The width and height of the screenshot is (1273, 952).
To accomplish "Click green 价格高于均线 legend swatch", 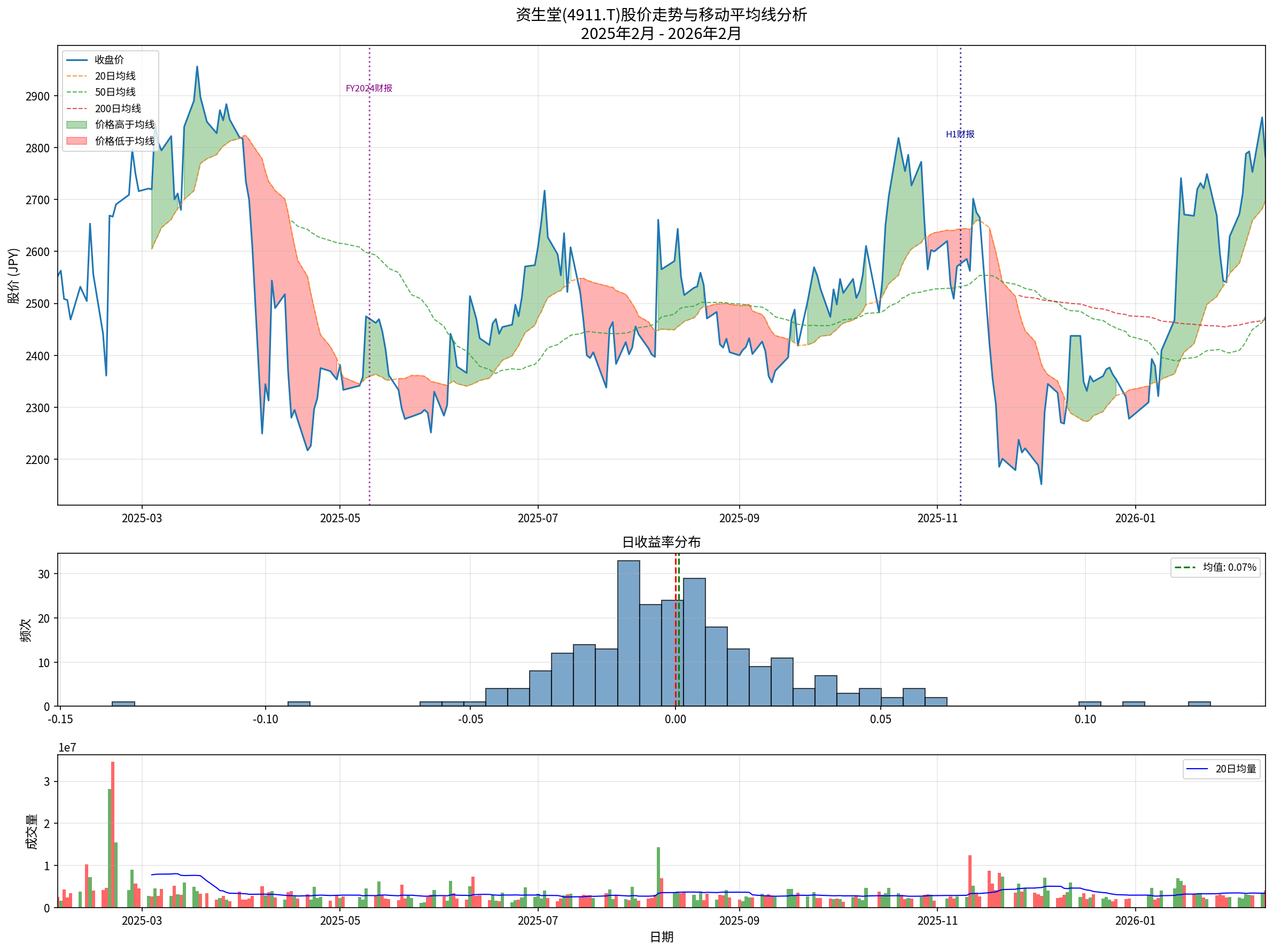I will 76,125.
